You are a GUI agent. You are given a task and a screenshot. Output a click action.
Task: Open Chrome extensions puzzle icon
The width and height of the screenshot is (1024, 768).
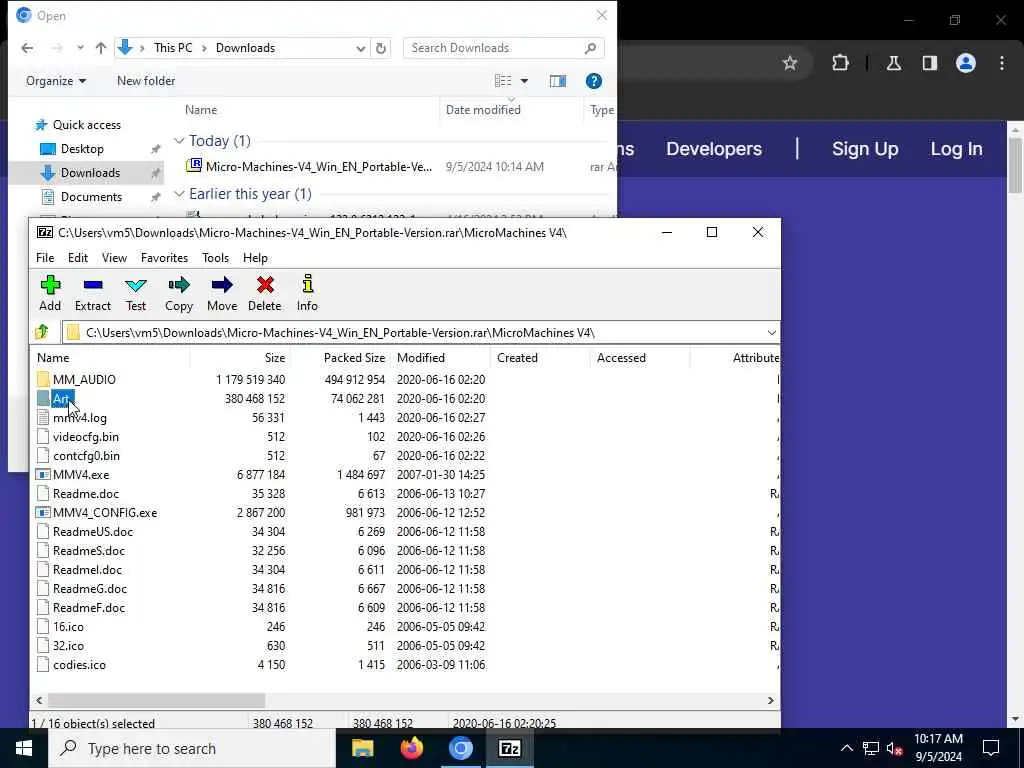coord(840,63)
